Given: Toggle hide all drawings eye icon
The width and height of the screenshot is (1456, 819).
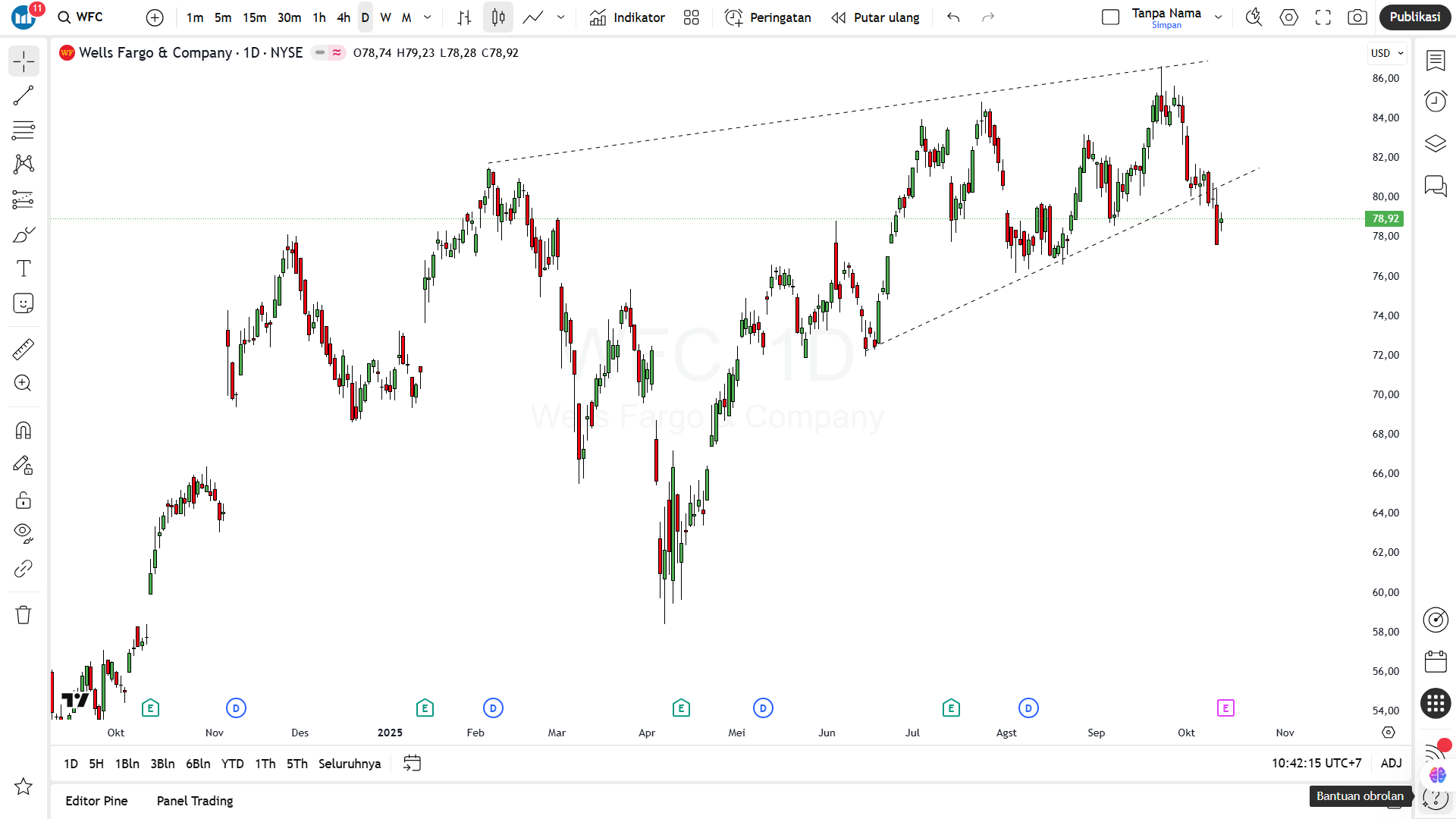Looking at the screenshot, I should (24, 533).
